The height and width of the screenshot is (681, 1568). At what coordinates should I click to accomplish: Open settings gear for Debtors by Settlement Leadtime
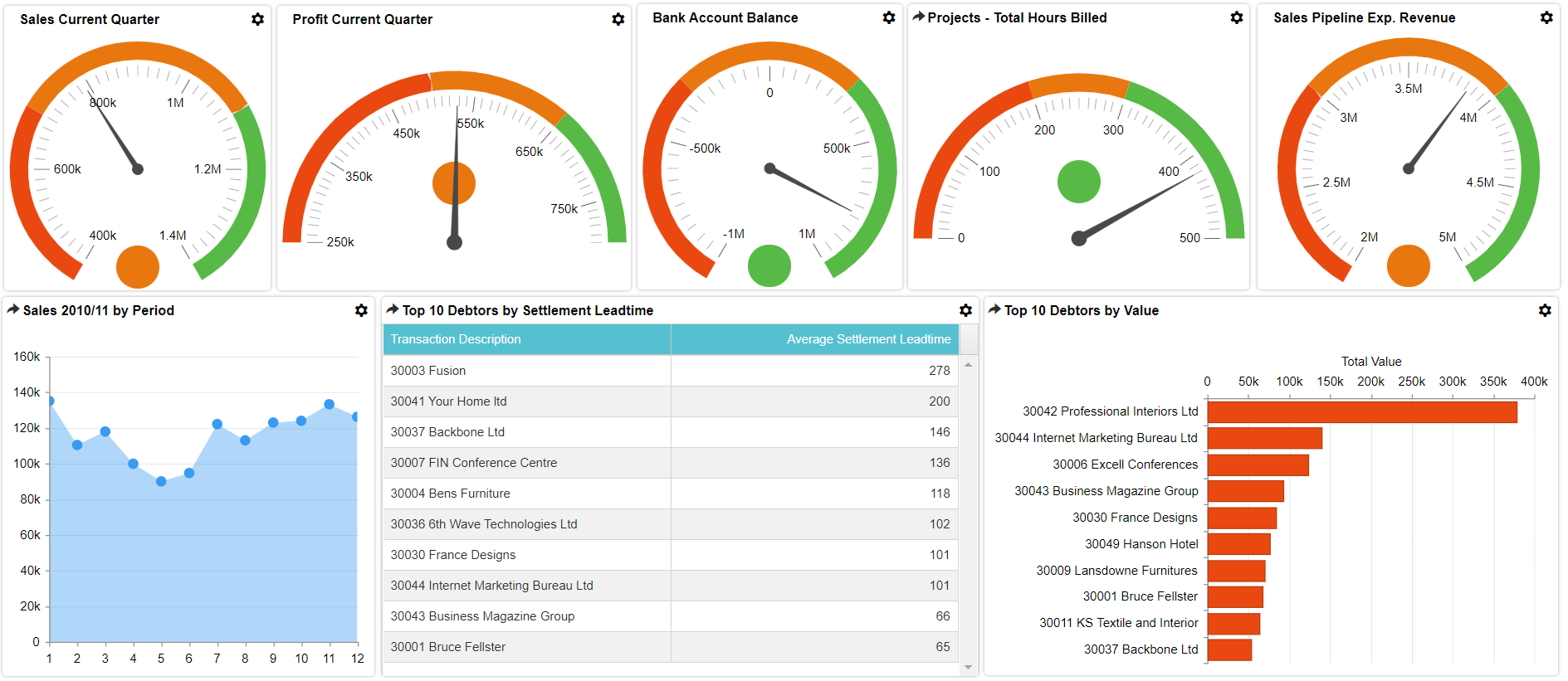(965, 310)
